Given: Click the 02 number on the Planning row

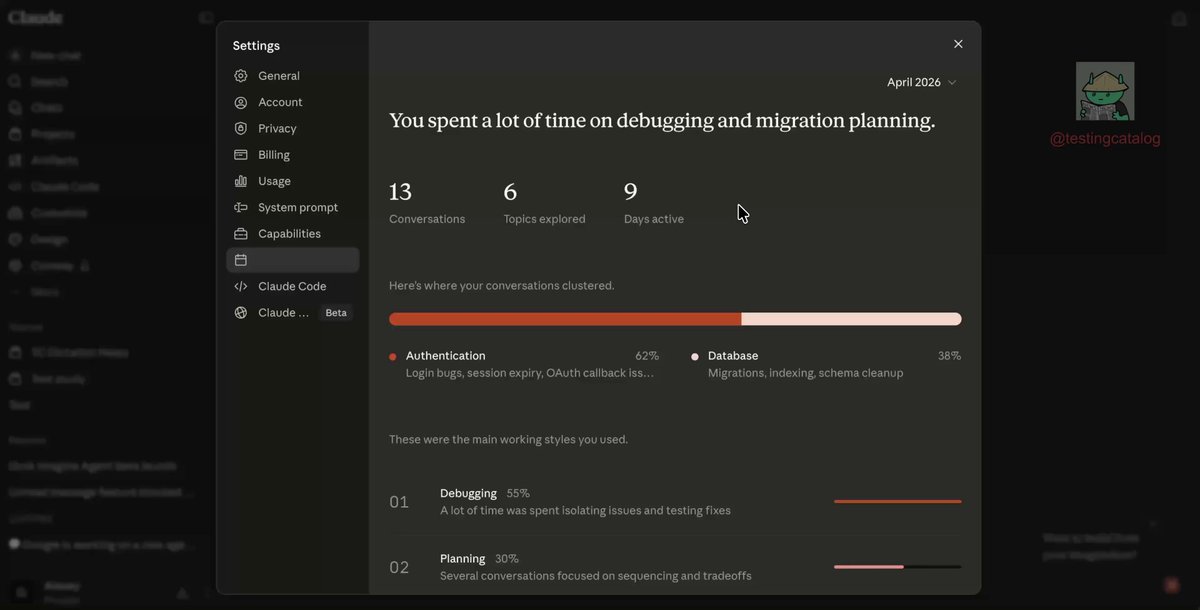Looking at the screenshot, I should (399, 568).
